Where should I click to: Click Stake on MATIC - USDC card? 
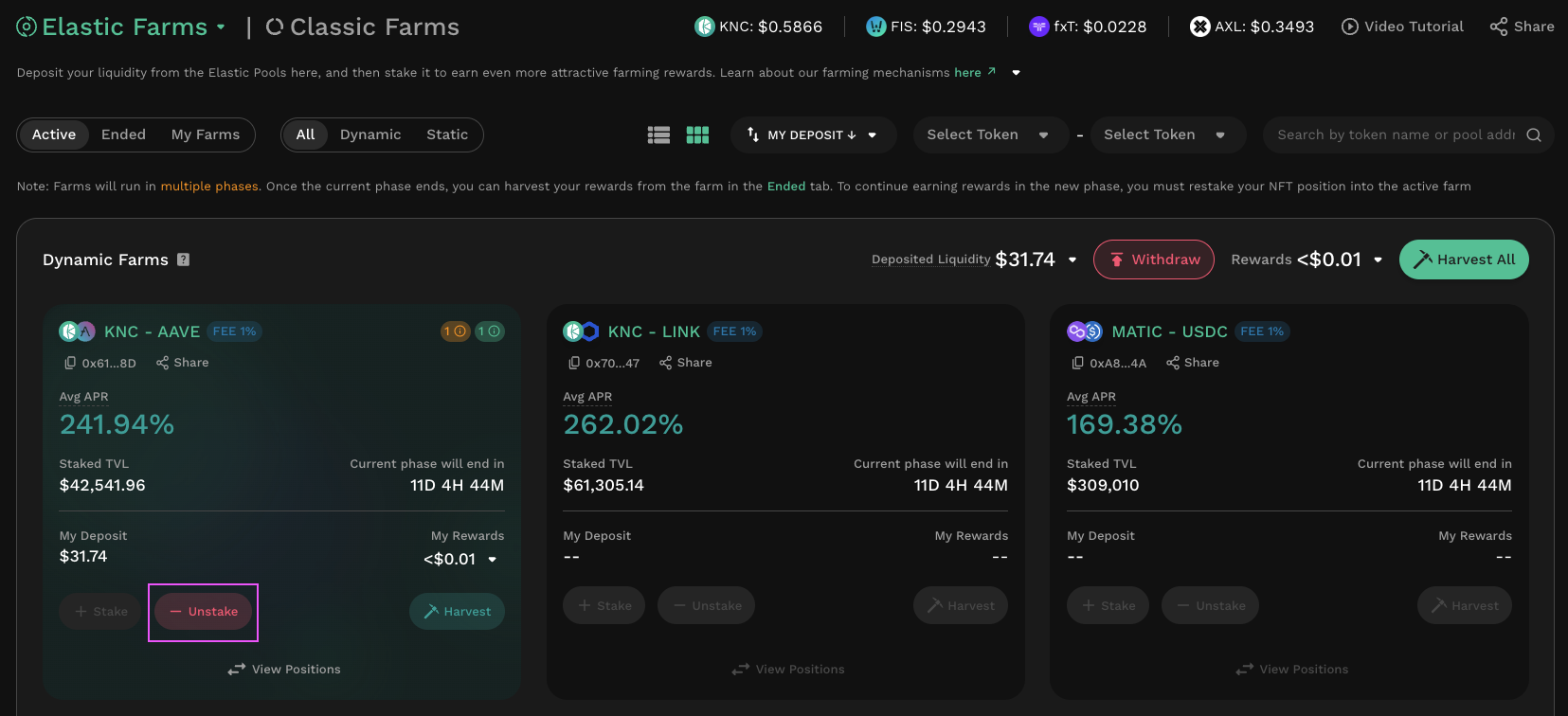[1108, 605]
